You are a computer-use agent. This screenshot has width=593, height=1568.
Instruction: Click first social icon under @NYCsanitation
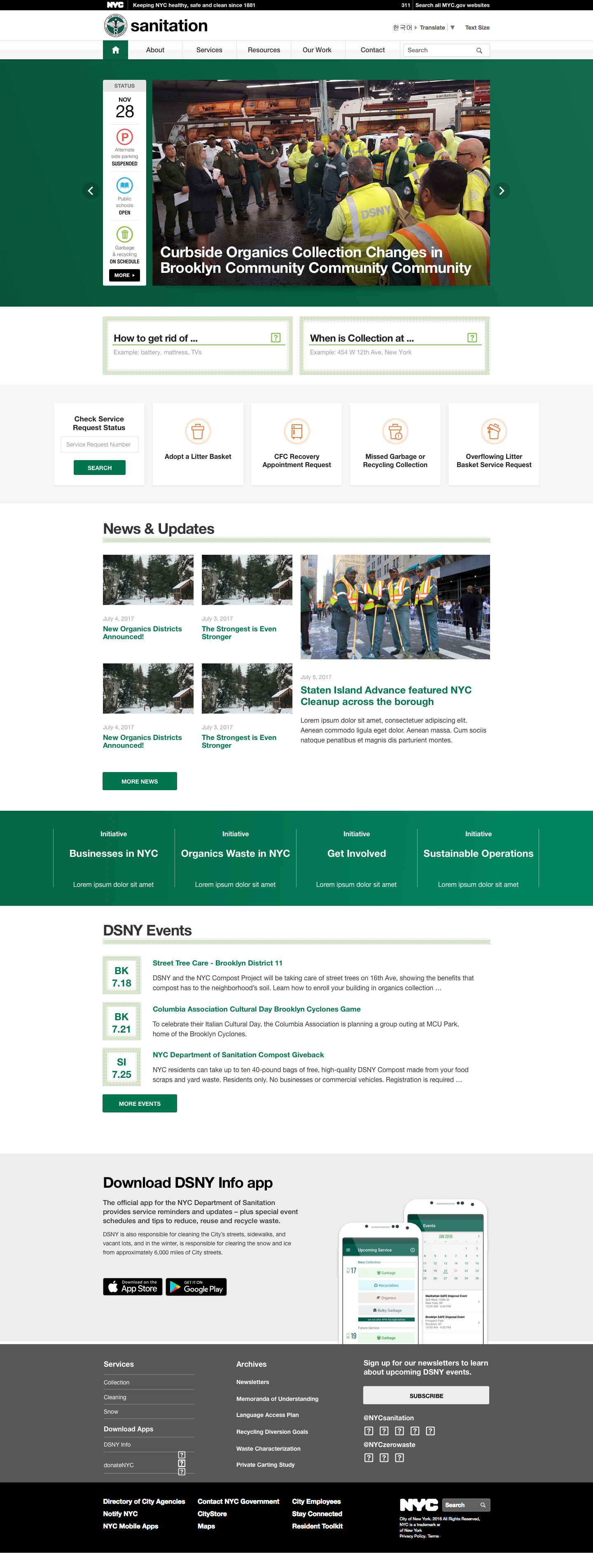(368, 1431)
